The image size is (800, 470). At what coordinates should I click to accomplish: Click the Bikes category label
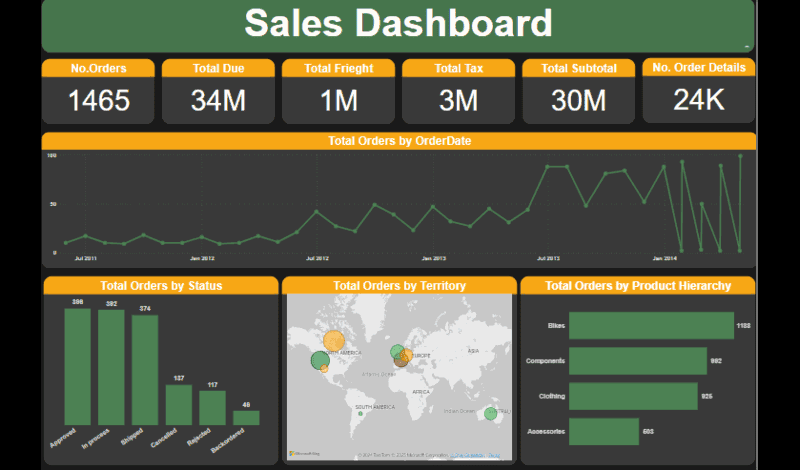tap(556, 326)
